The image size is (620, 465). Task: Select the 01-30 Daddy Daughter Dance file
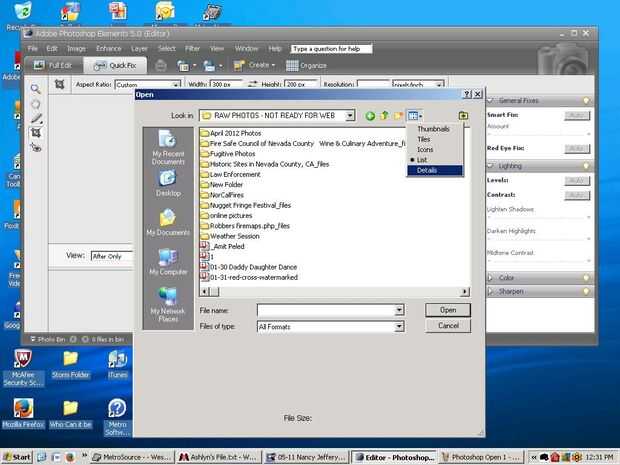click(249, 267)
